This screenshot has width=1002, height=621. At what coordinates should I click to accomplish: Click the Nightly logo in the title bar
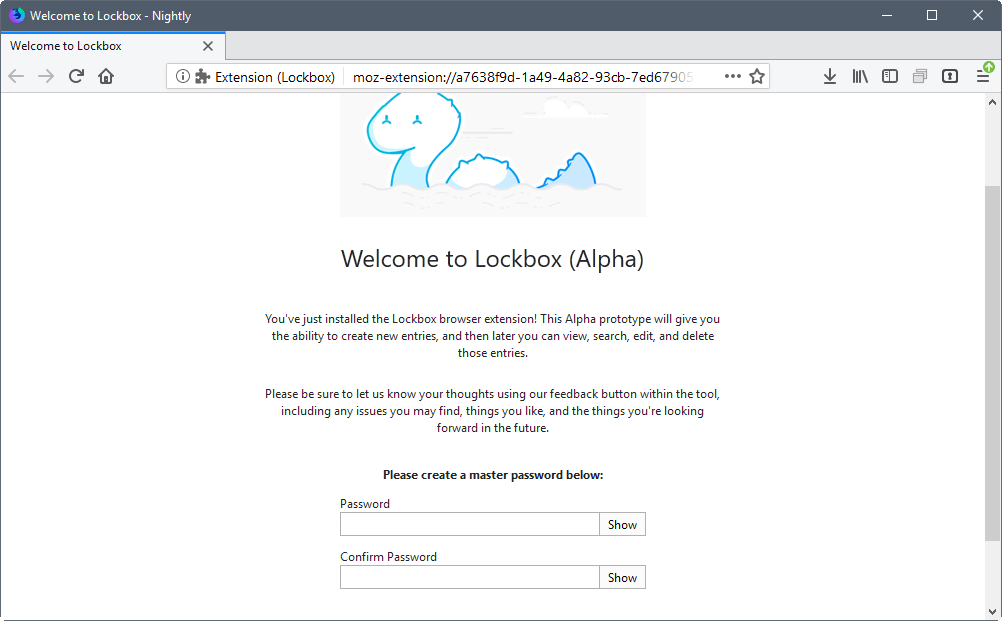(17, 15)
